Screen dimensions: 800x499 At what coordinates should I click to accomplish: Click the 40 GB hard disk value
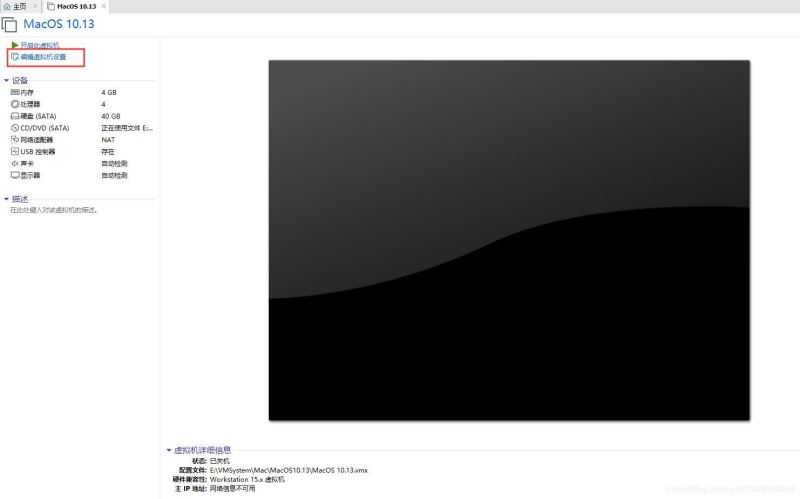[x=111, y=116]
